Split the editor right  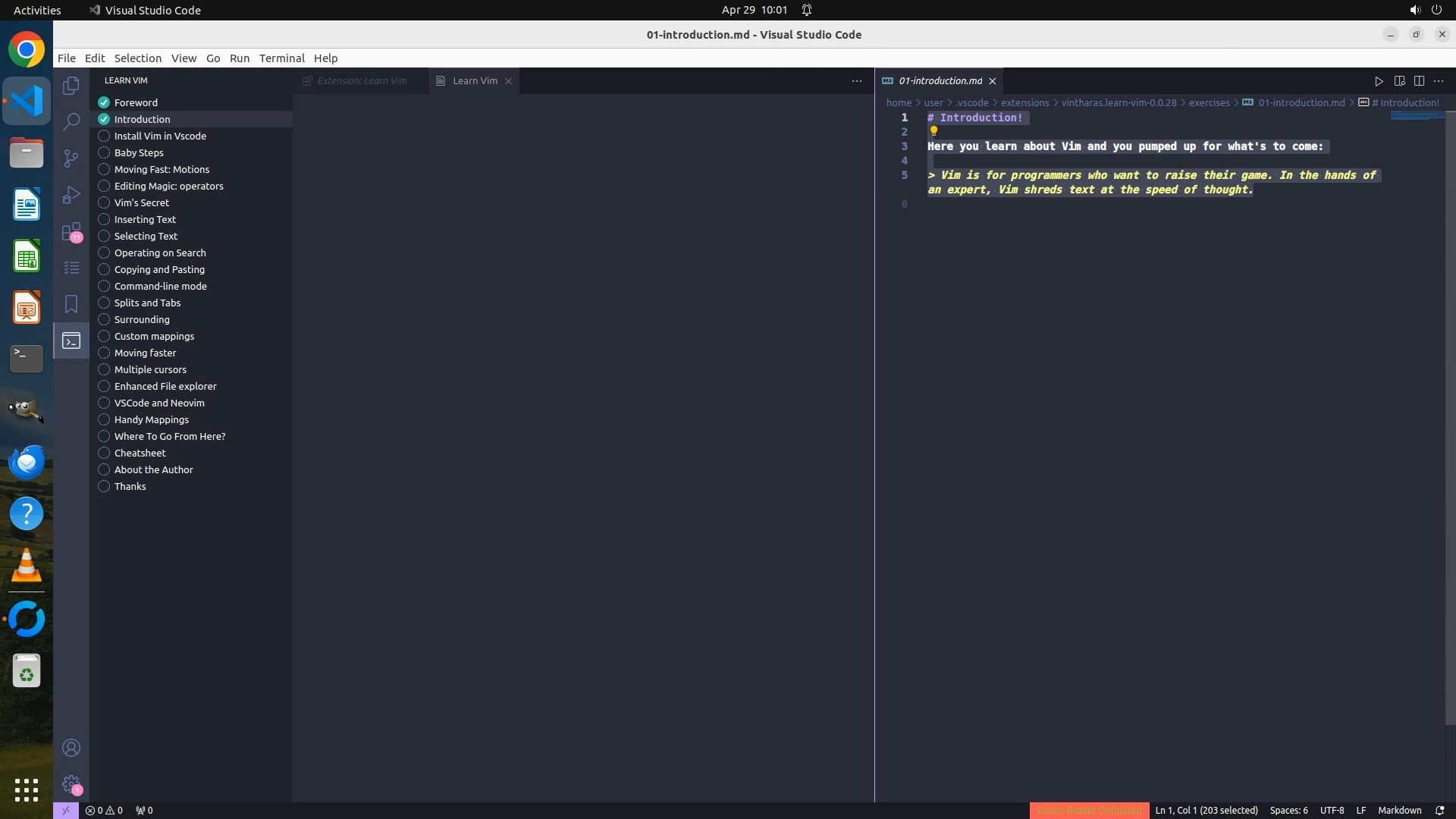[x=1419, y=81]
